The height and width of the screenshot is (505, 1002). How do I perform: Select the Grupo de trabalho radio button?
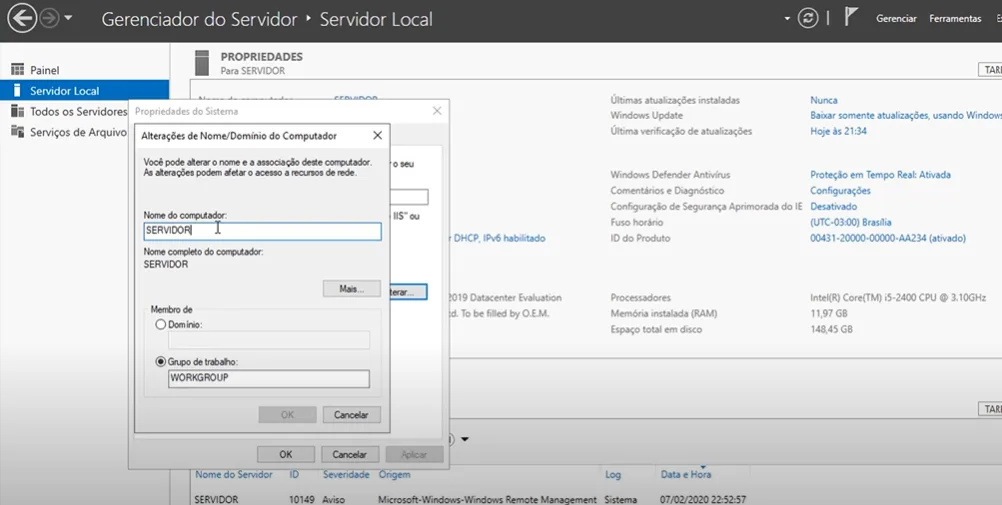(x=161, y=362)
